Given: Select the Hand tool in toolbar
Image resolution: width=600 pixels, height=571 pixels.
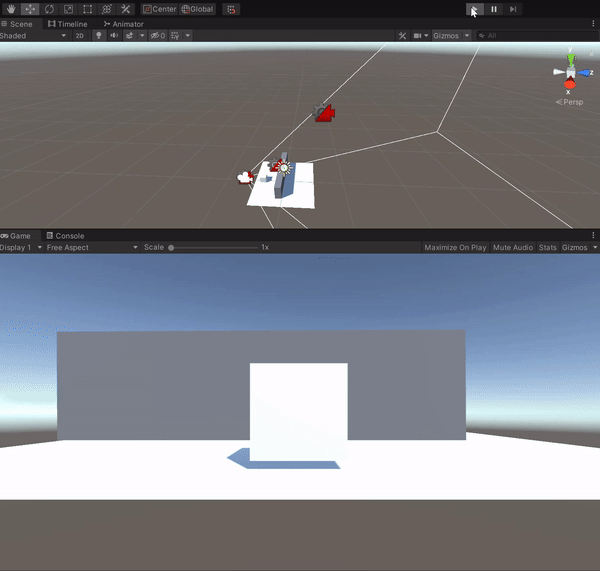Looking at the screenshot, I should pos(10,9).
